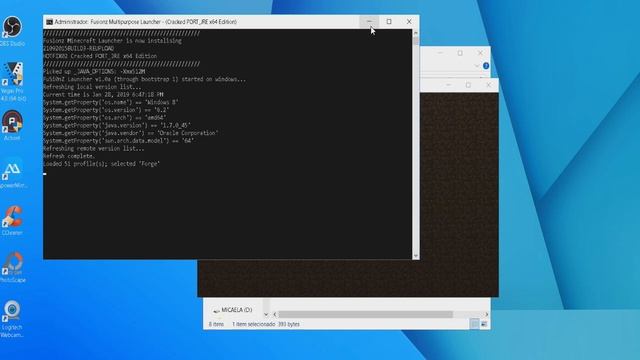
Task: Click Explorer's horizontal scrollbar right arrow
Action: point(486,314)
